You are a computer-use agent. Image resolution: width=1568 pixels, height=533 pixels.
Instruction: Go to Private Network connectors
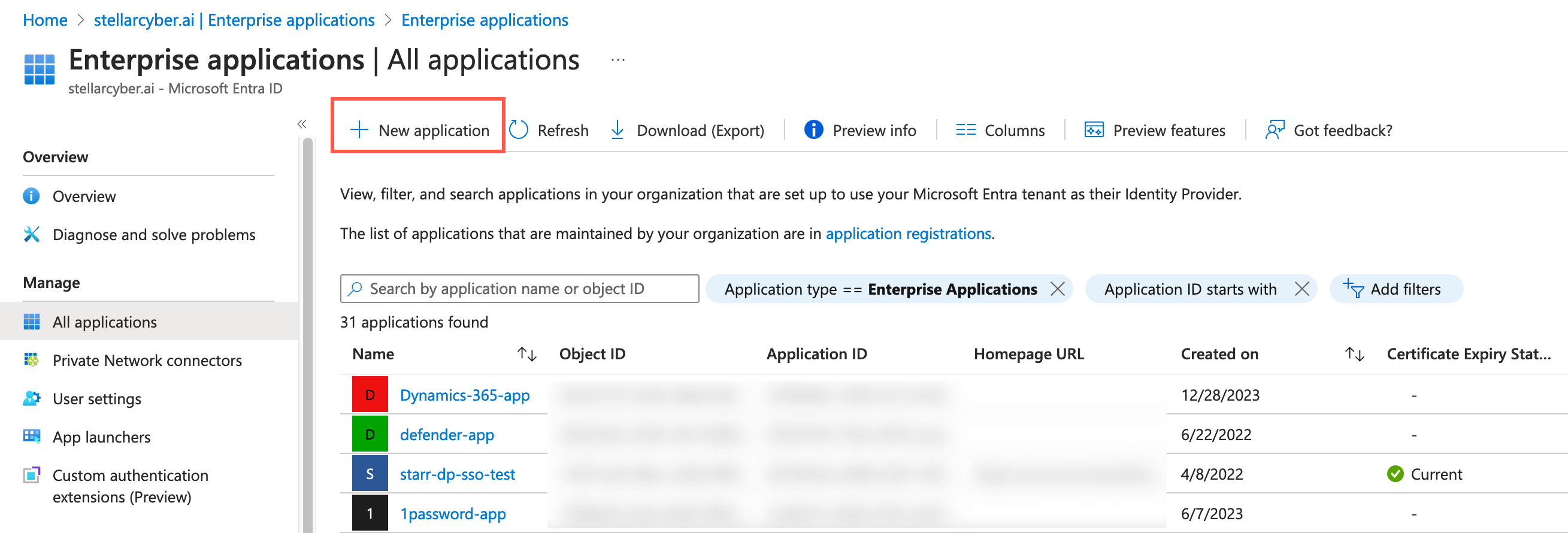tap(147, 360)
